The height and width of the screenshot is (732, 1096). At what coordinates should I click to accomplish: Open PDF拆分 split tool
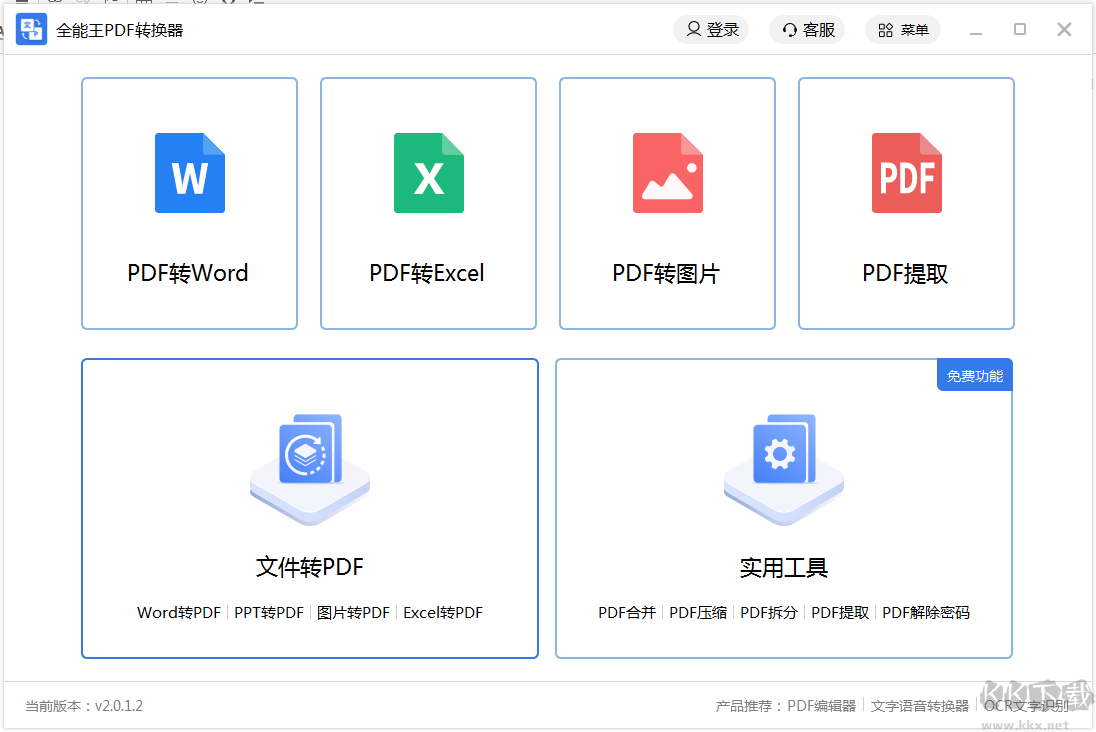click(769, 613)
